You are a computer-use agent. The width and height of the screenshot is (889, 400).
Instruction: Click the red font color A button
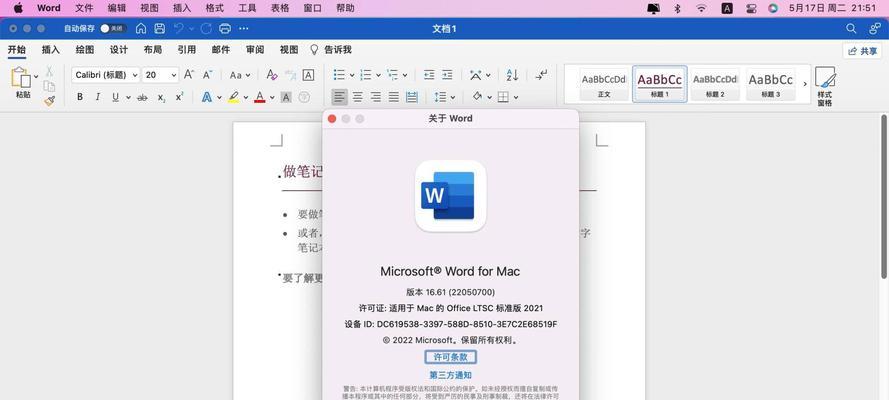[260, 97]
